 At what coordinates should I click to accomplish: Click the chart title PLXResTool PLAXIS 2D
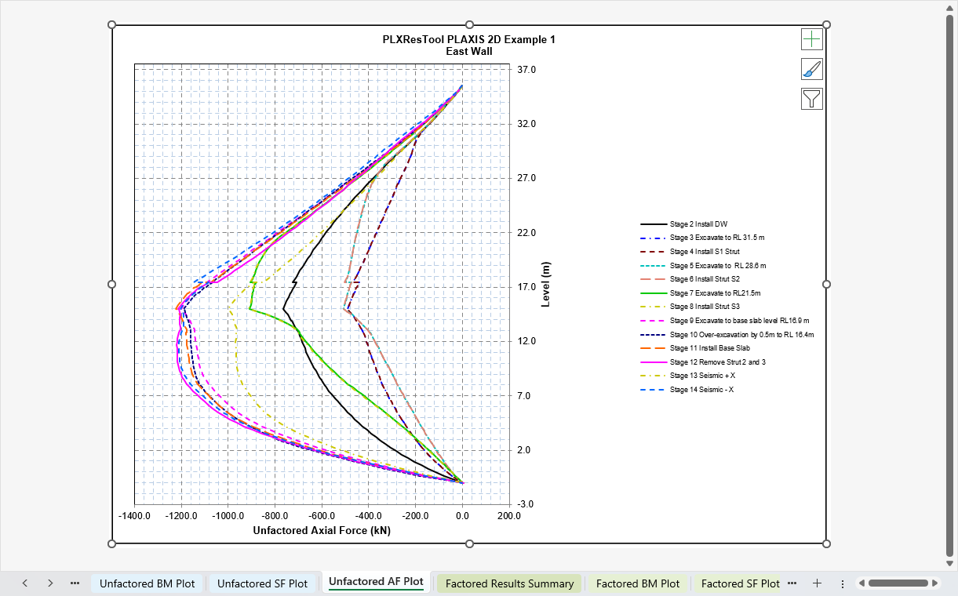pyautogui.click(x=469, y=45)
